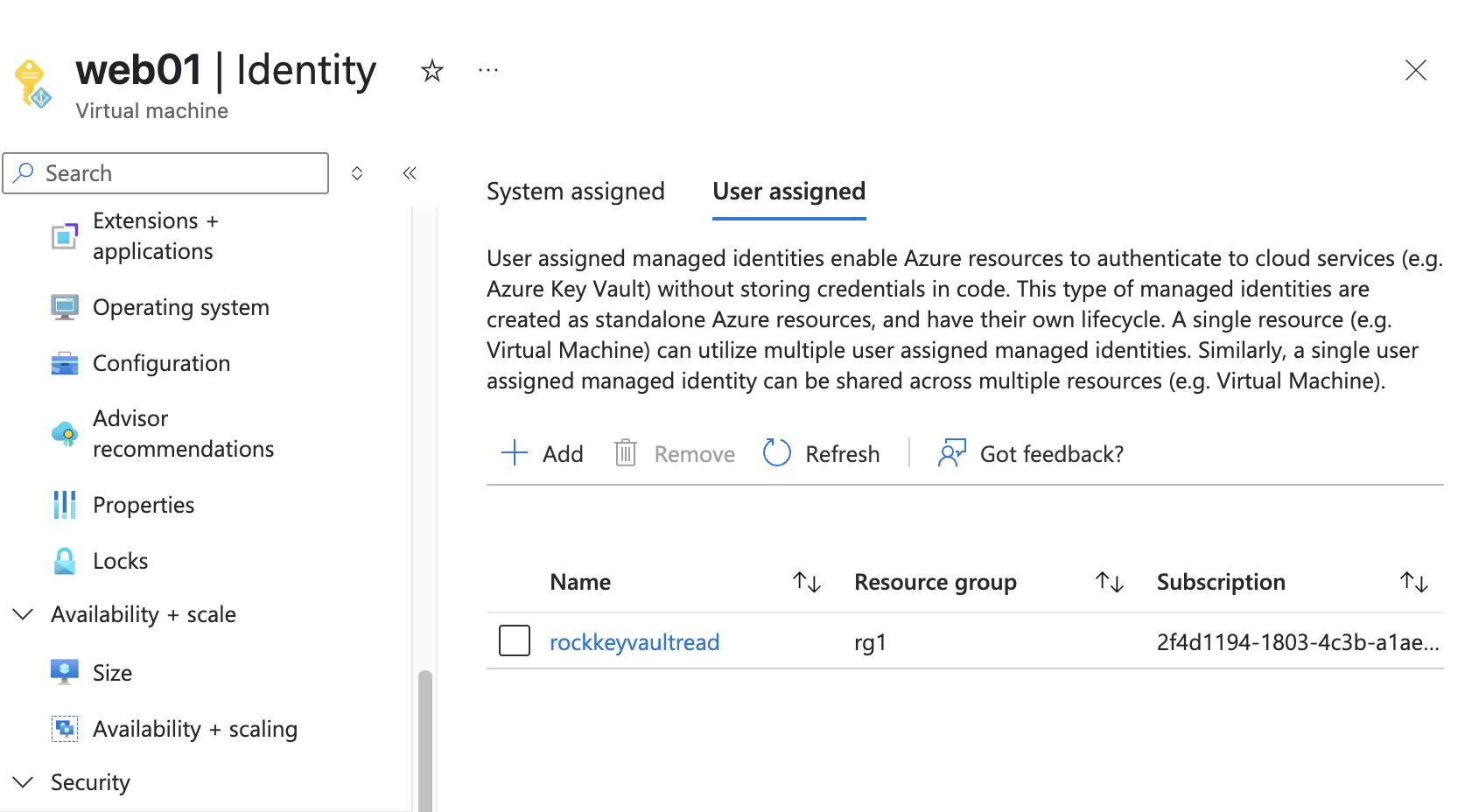The height and width of the screenshot is (812, 1479).
Task: Click the web01 key identity icon
Action: pyautogui.click(x=32, y=84)
